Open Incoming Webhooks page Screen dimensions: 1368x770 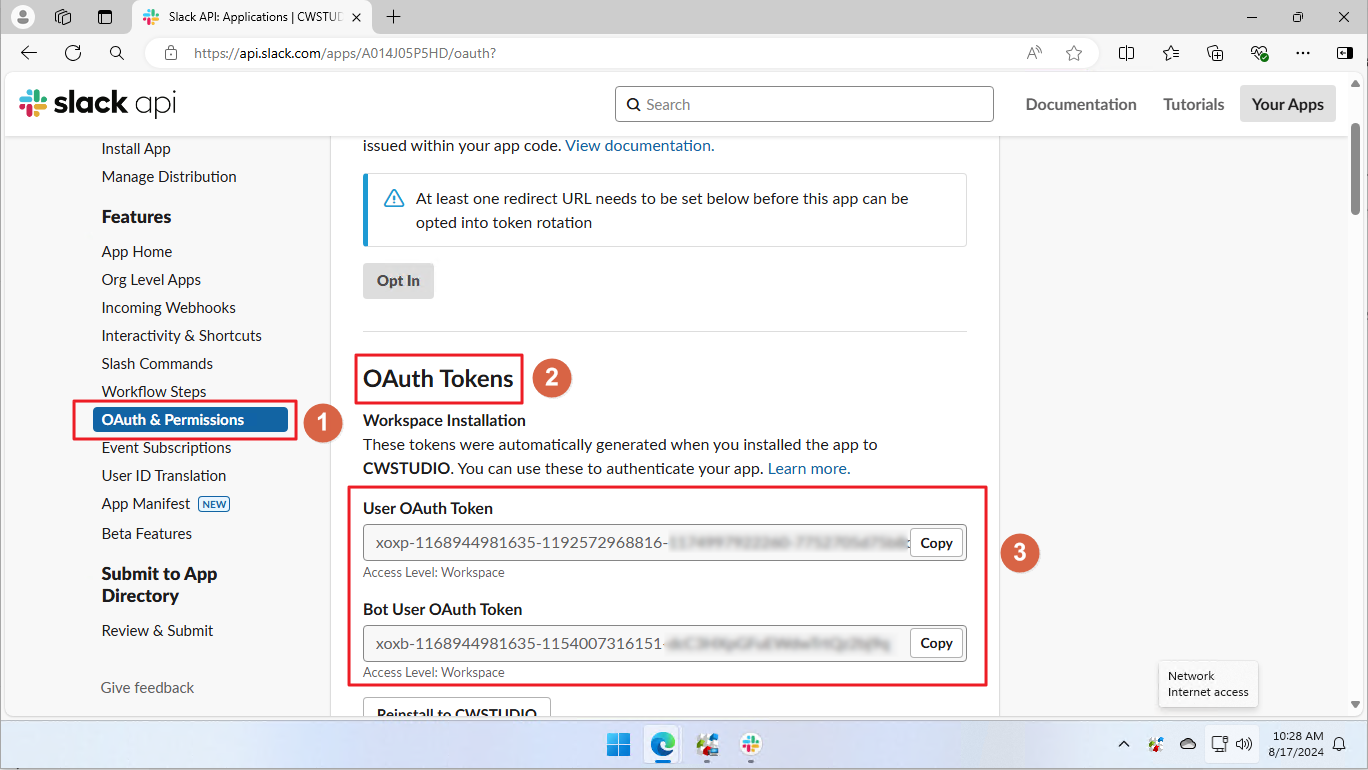(168, 308)
